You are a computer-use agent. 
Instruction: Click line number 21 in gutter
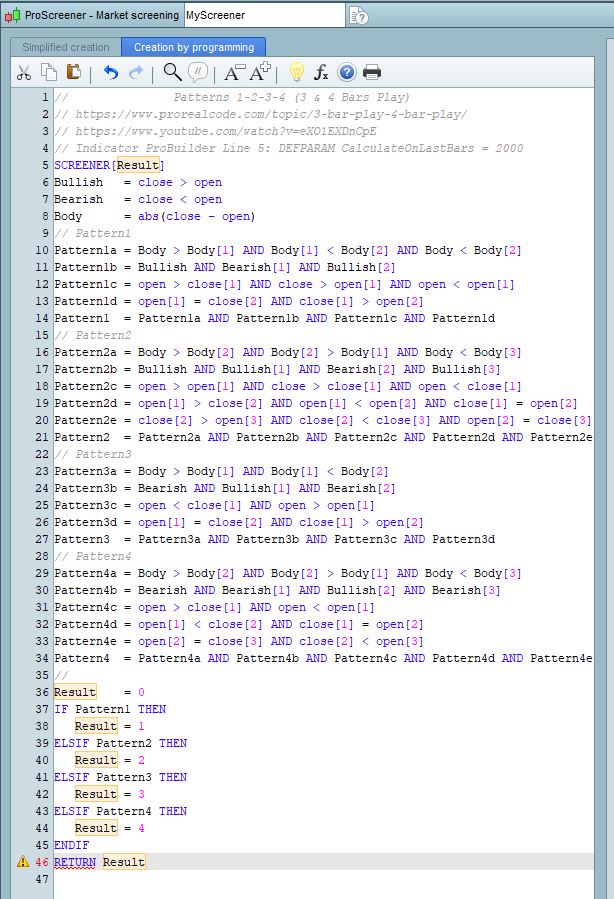coord(42,437)
